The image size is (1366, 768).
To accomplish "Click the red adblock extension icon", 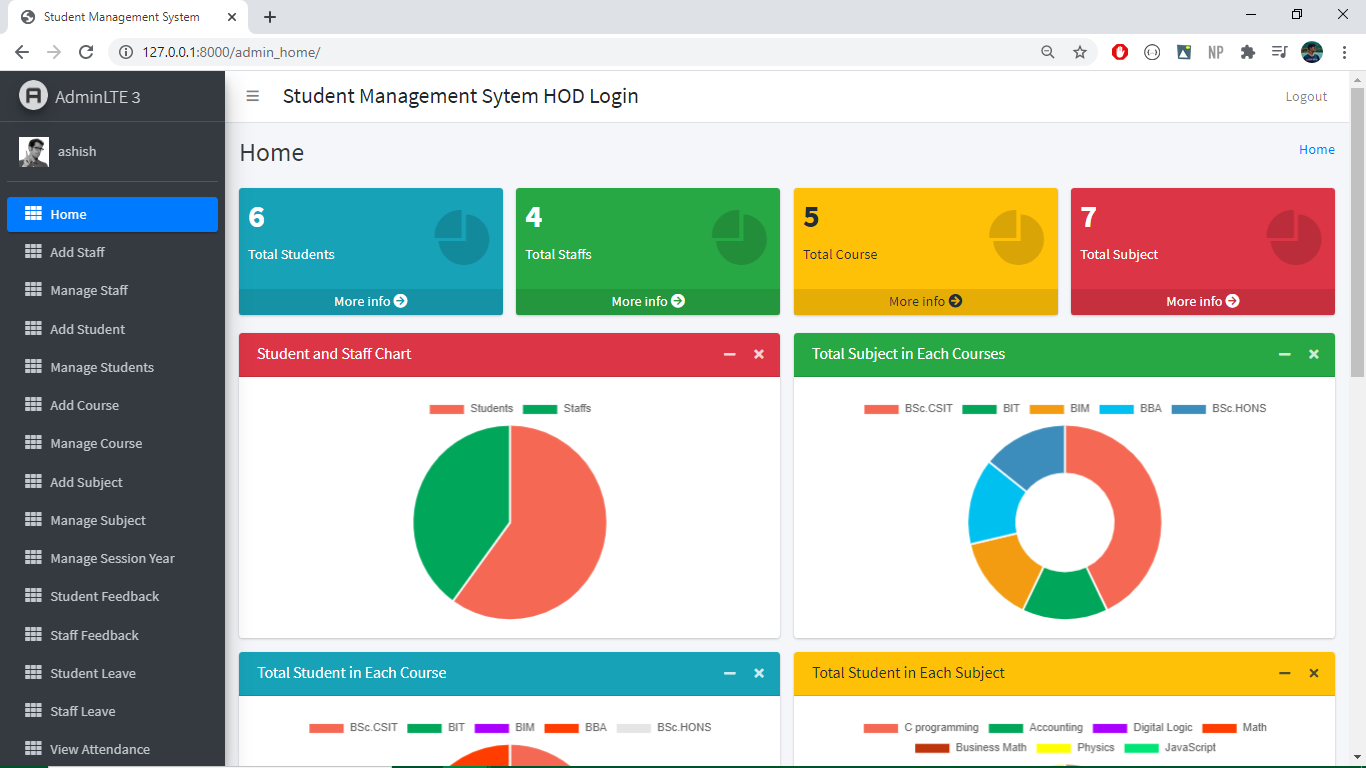I will (1120, 52).
